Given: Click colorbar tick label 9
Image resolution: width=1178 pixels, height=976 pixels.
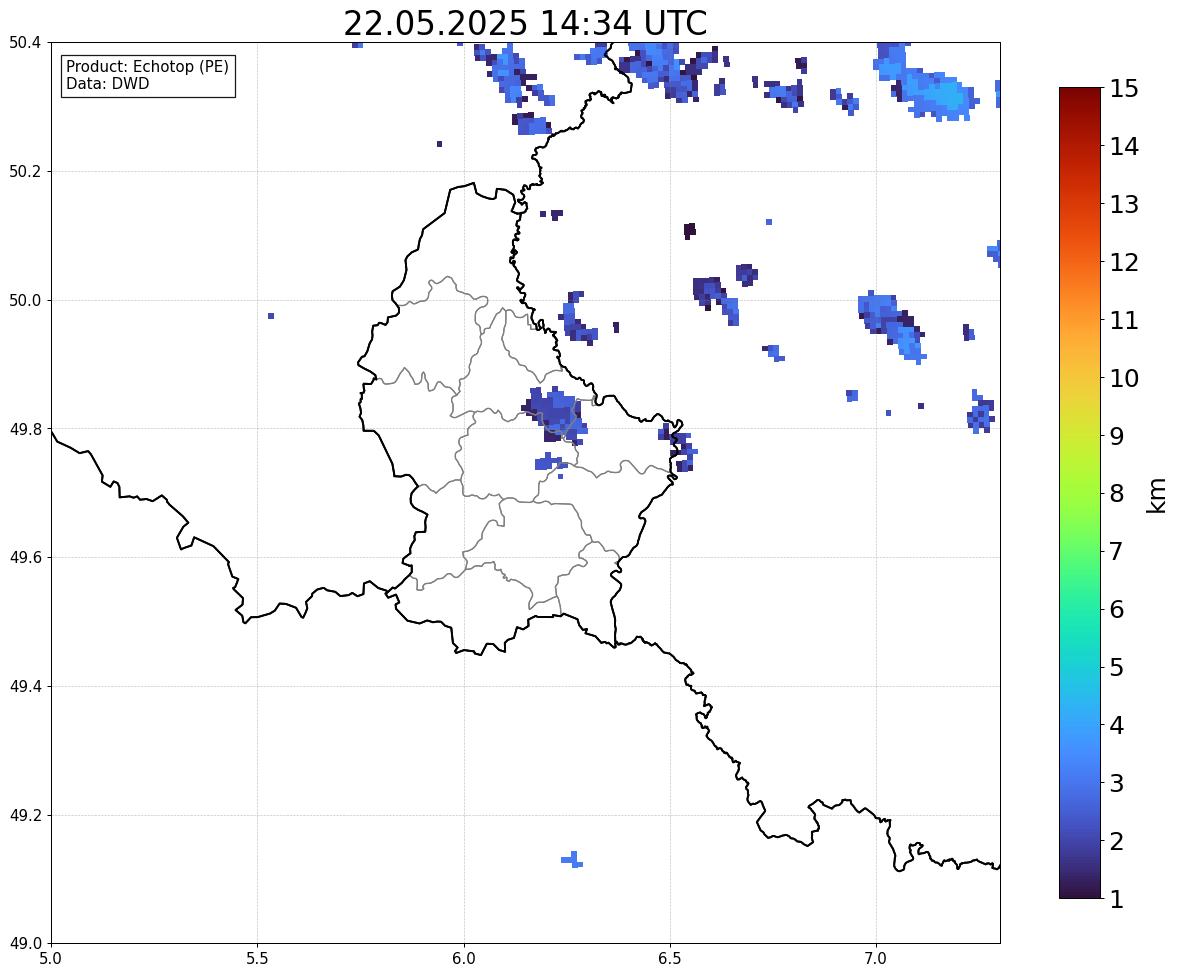Looking at the screenshot, I should (1117, 435).
